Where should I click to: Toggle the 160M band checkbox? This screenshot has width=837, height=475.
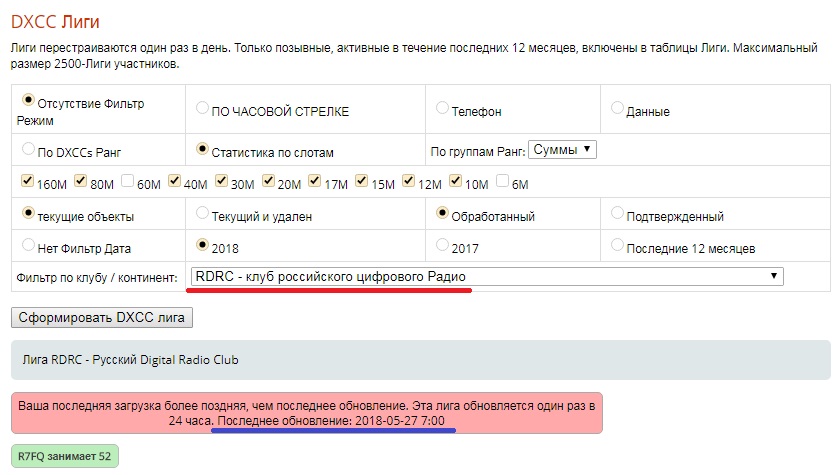coord(27,182)
